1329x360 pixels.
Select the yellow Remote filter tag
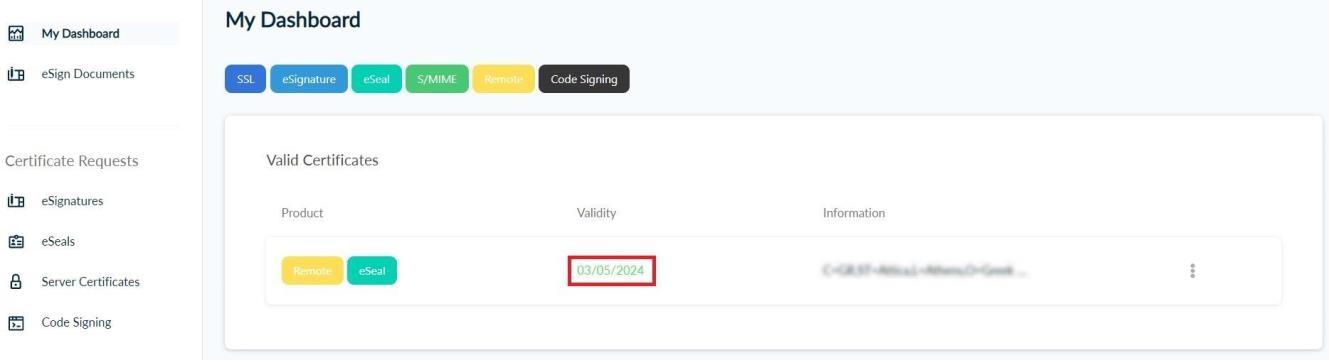click(503, 79)
